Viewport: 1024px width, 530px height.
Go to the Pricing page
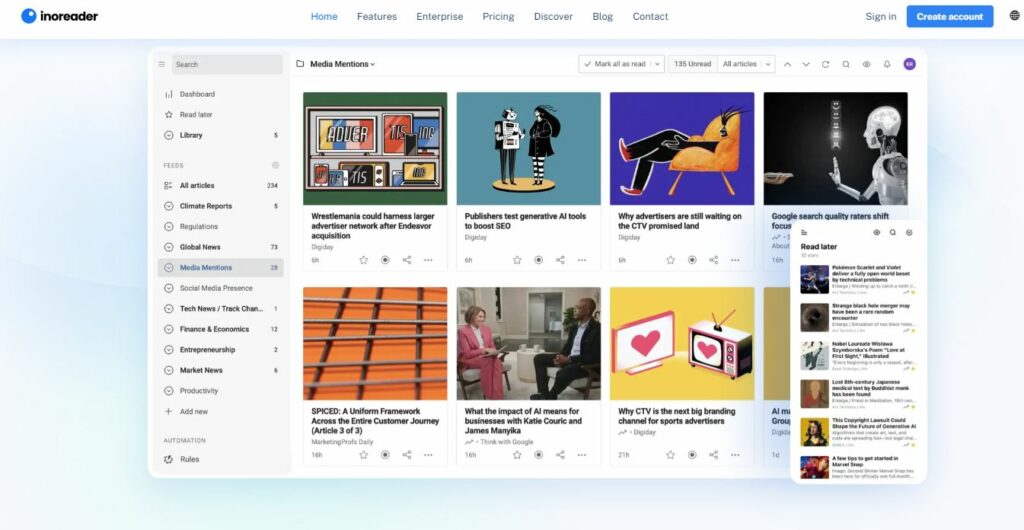click(x=498, y=16)
